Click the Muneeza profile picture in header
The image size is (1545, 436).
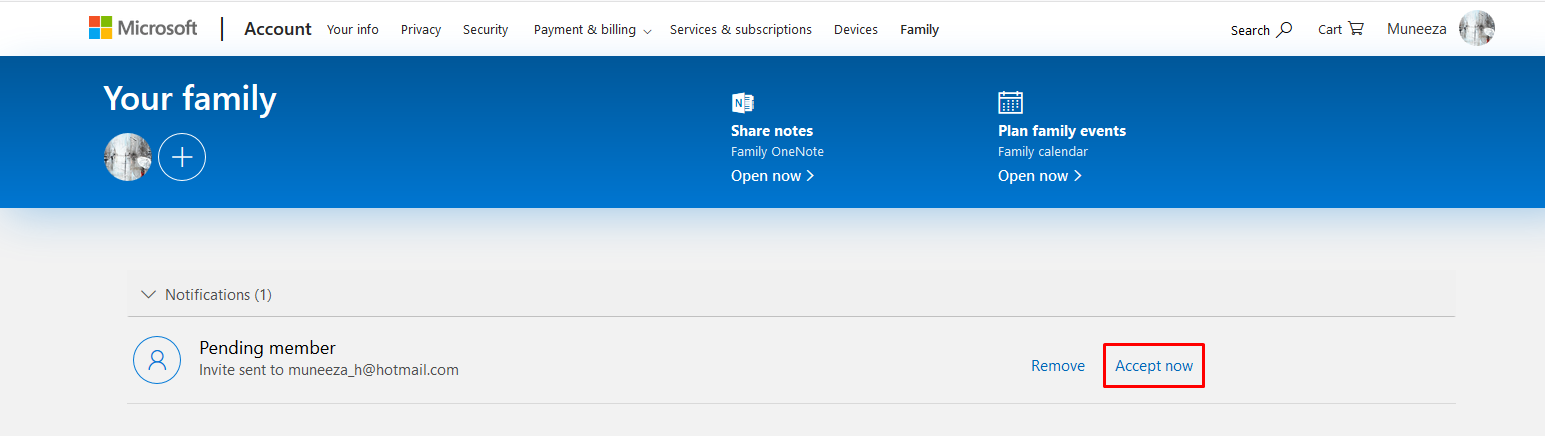click(x=1477, y=29)
